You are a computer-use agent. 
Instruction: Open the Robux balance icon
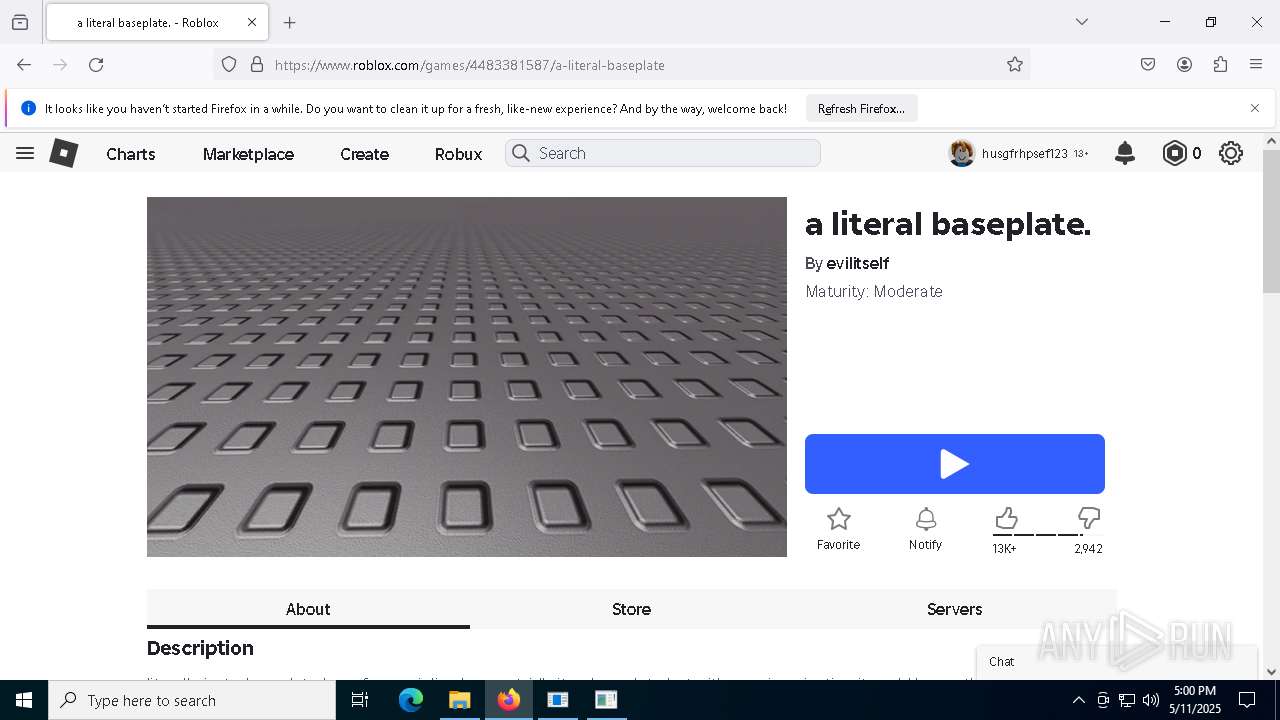point(1174,153)
